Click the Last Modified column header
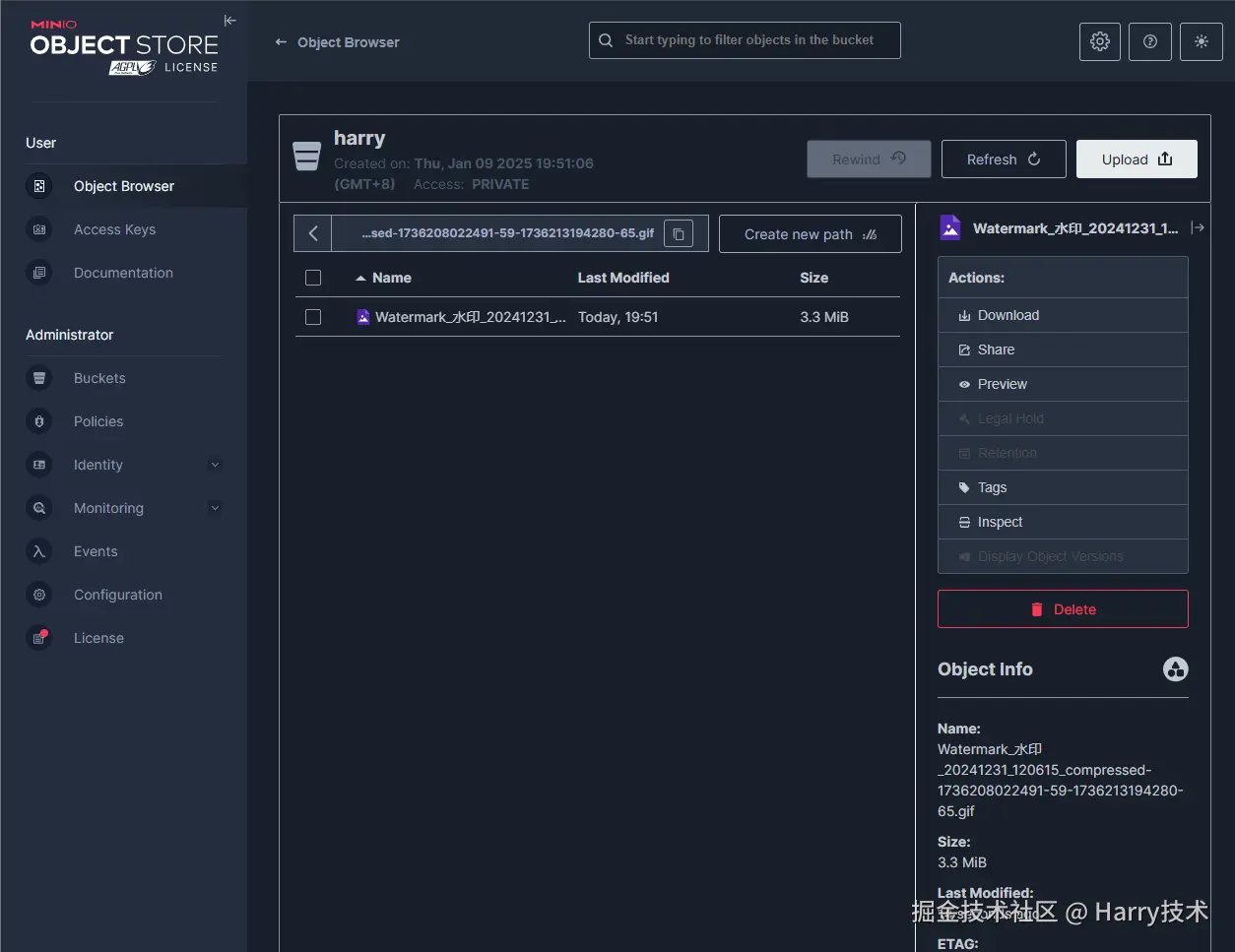Image resolution: width=1235 pixels, height=952 pixels. click(623, 278)
